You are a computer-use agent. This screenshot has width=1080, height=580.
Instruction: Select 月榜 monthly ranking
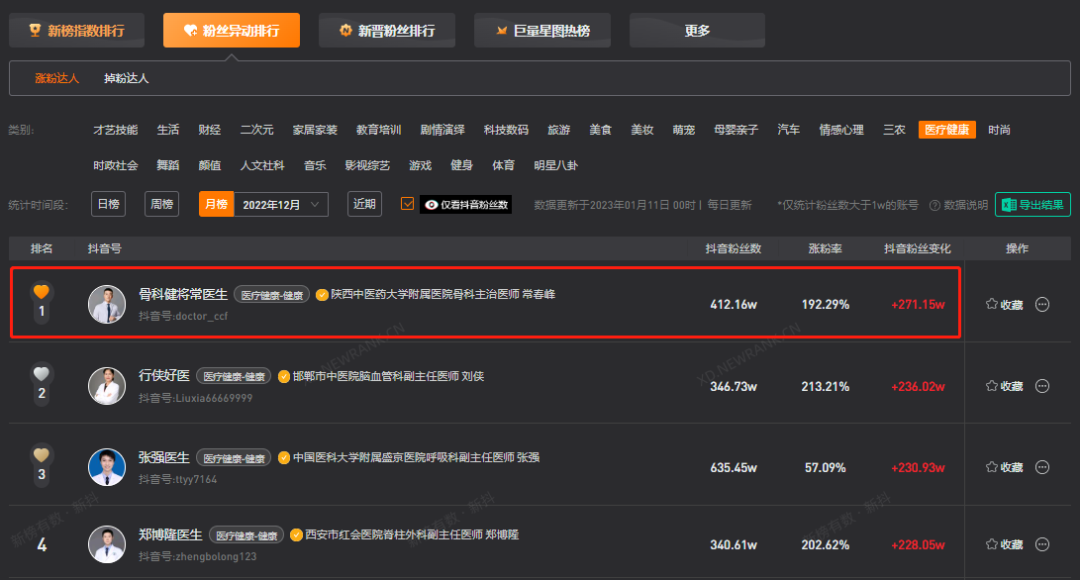coord(216,205)
